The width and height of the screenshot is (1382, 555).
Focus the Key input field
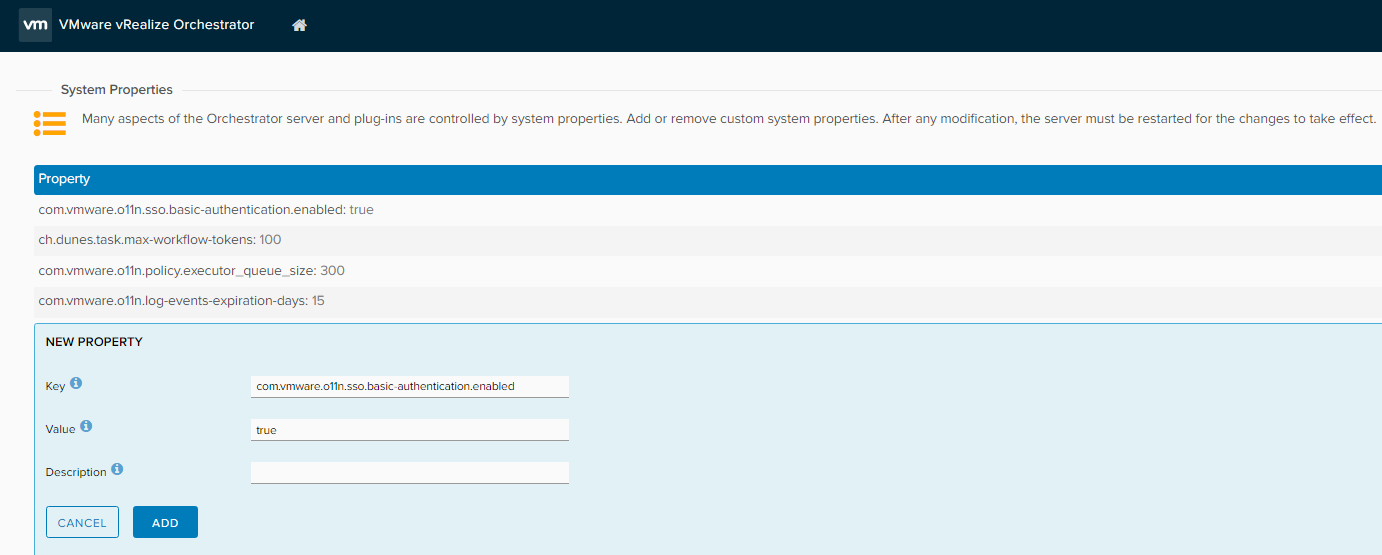(409, 386)
